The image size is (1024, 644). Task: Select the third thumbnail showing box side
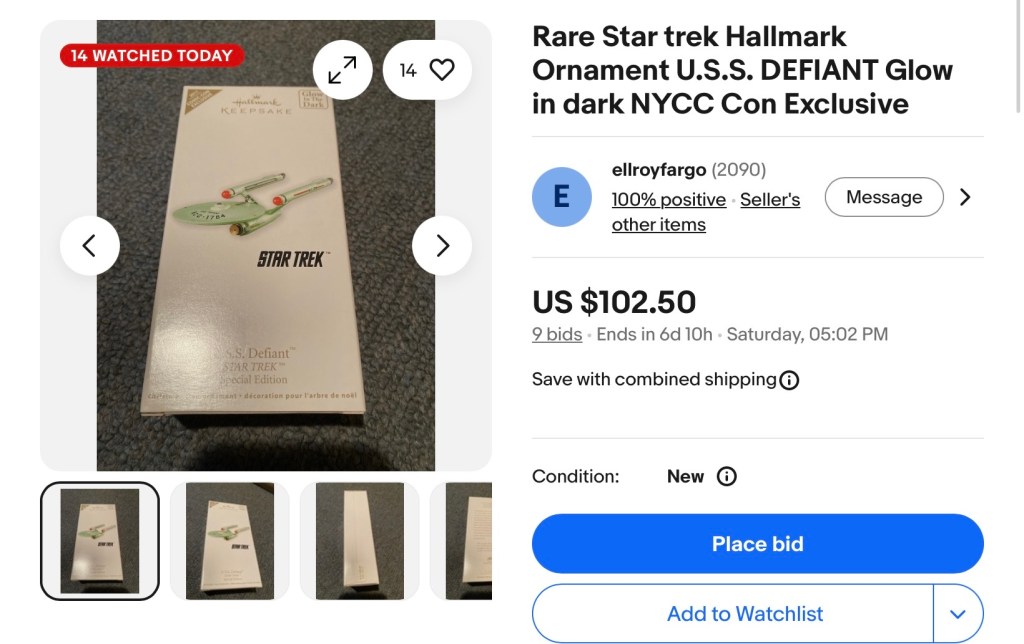pyautogui.click(x=360, y=541)
